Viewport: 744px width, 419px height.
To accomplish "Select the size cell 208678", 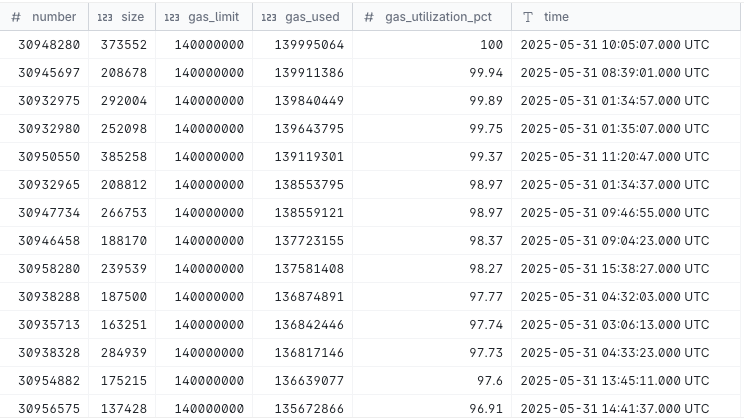I will (x=122, y=73).
